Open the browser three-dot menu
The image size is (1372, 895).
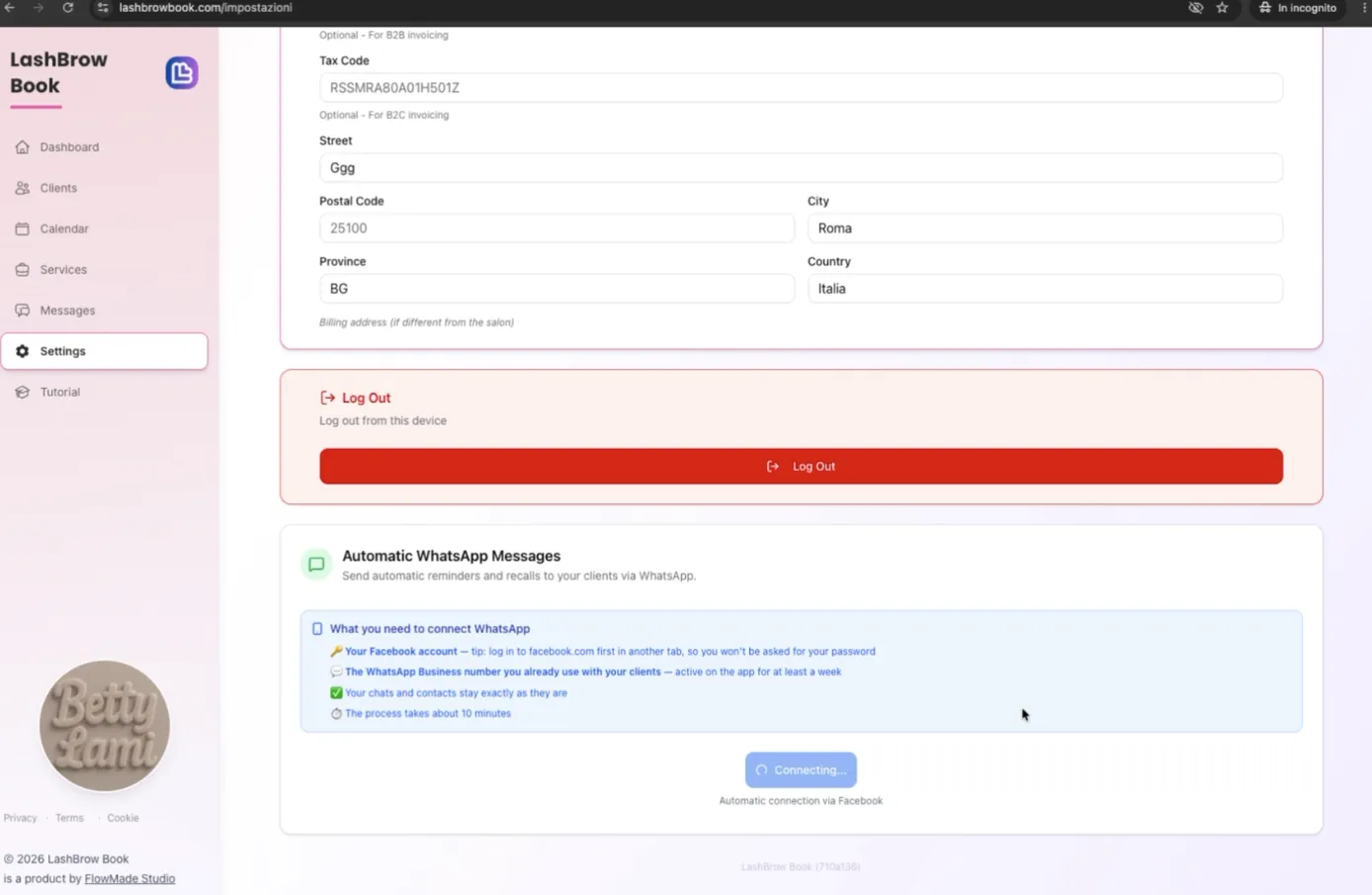click(1364, 8)
